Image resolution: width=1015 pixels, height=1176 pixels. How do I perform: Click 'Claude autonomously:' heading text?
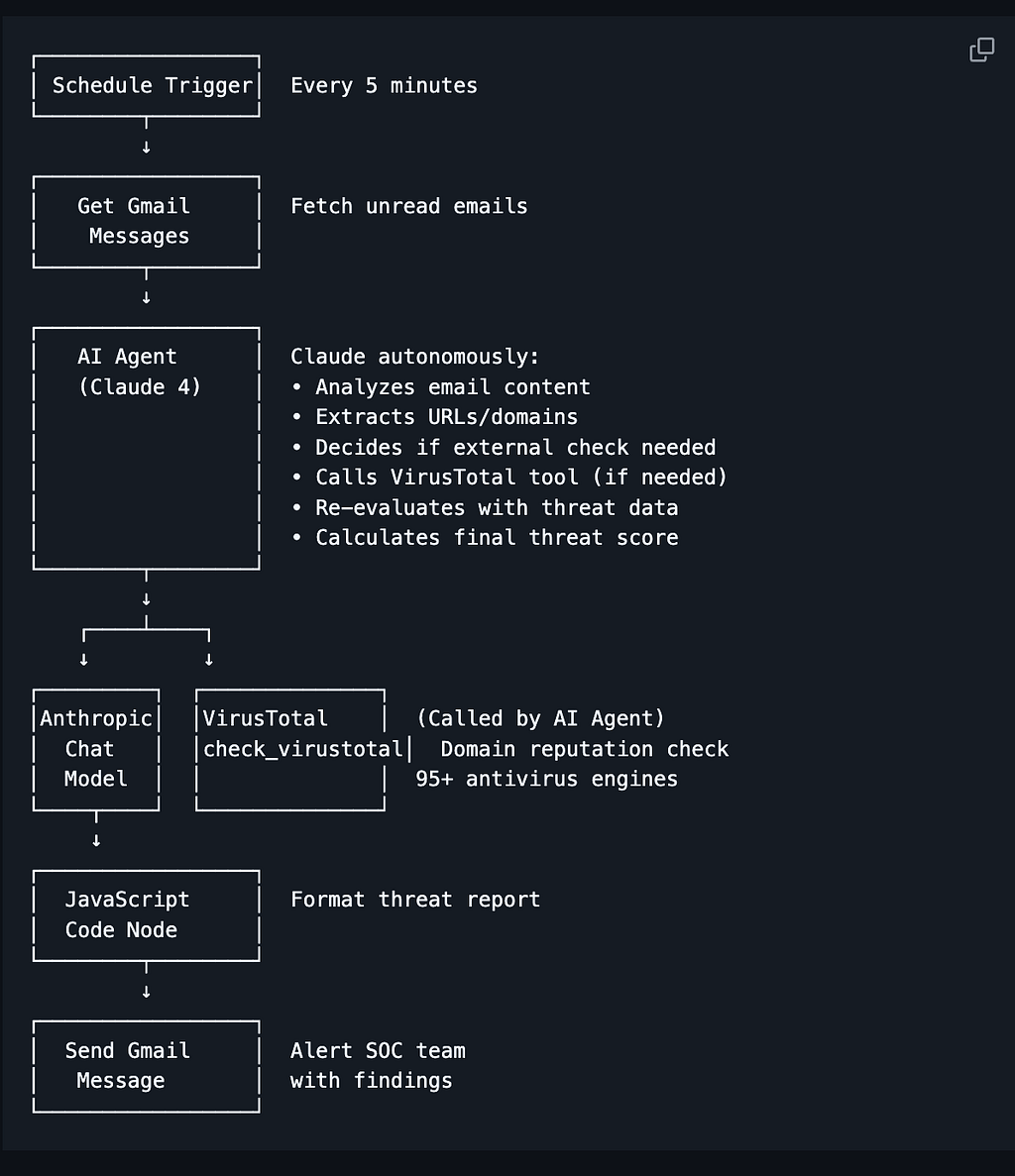415,357
